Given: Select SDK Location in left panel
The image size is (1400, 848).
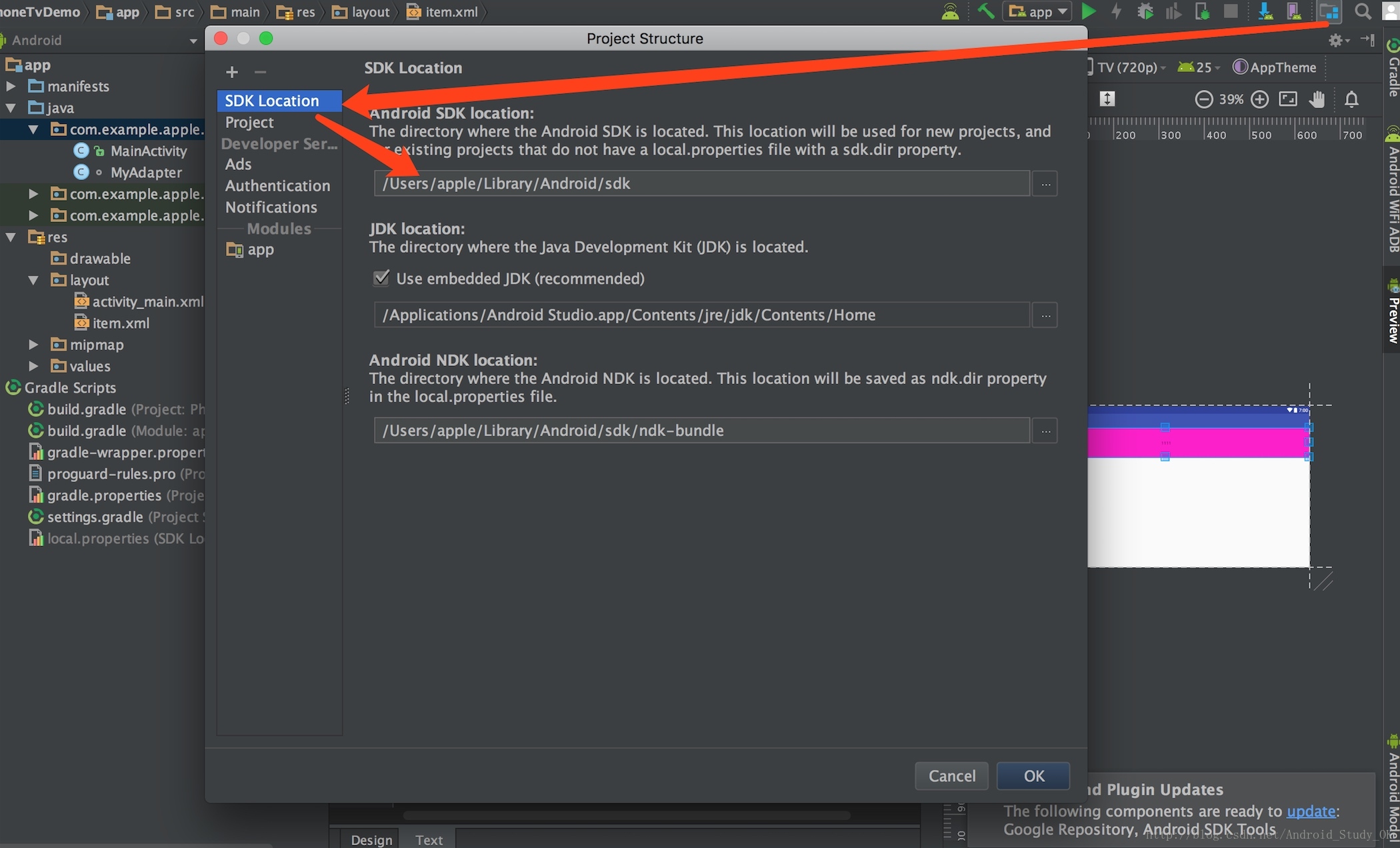Looking at the screenshot, I should (x=273, y=100).
